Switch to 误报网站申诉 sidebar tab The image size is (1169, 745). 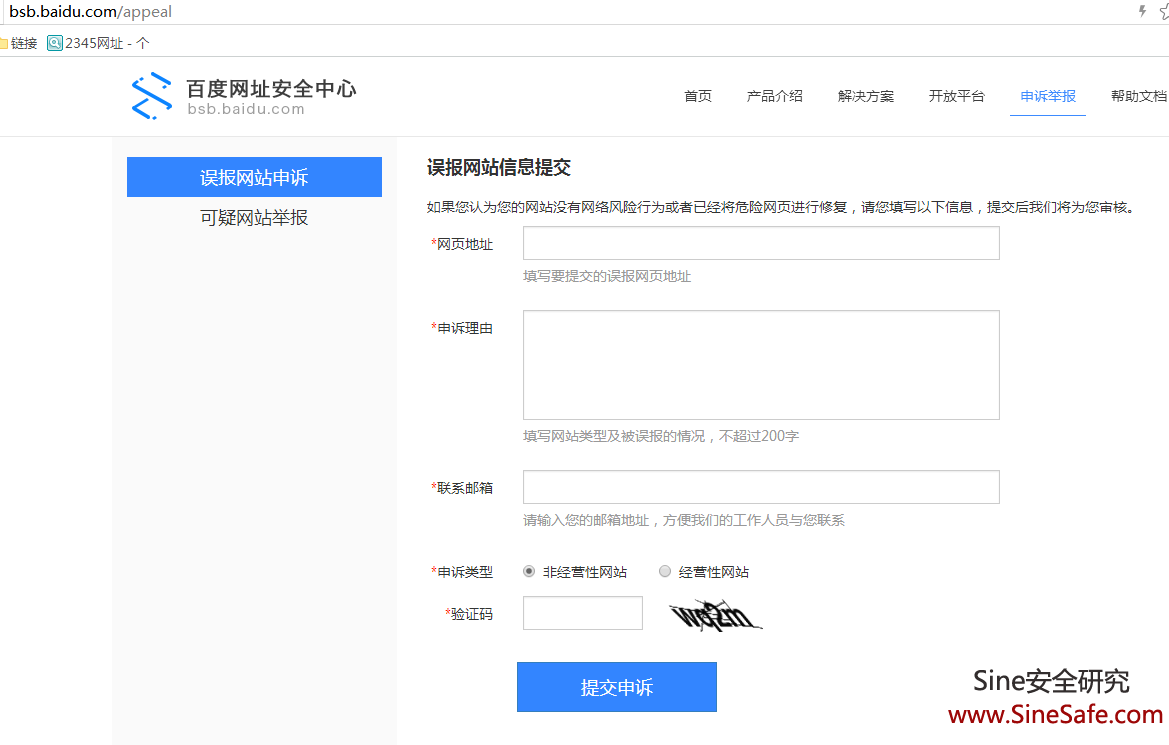254,177
